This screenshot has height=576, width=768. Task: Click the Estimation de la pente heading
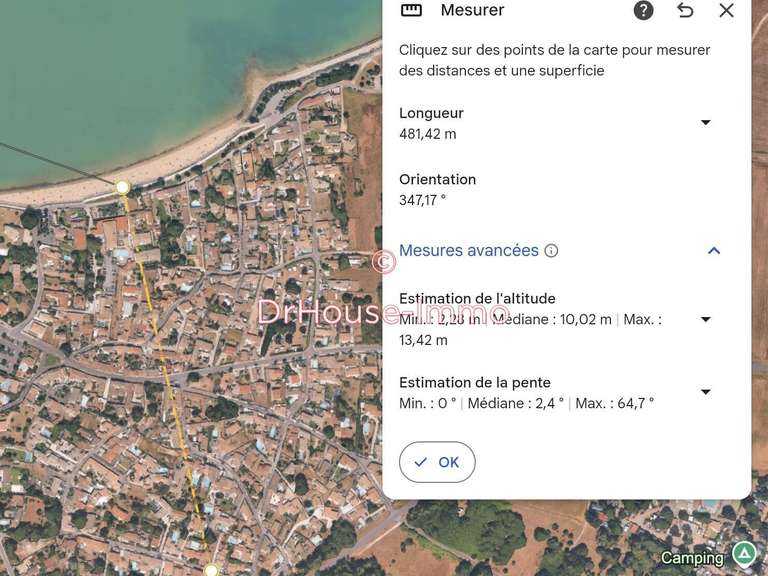(x=475, y=383)
